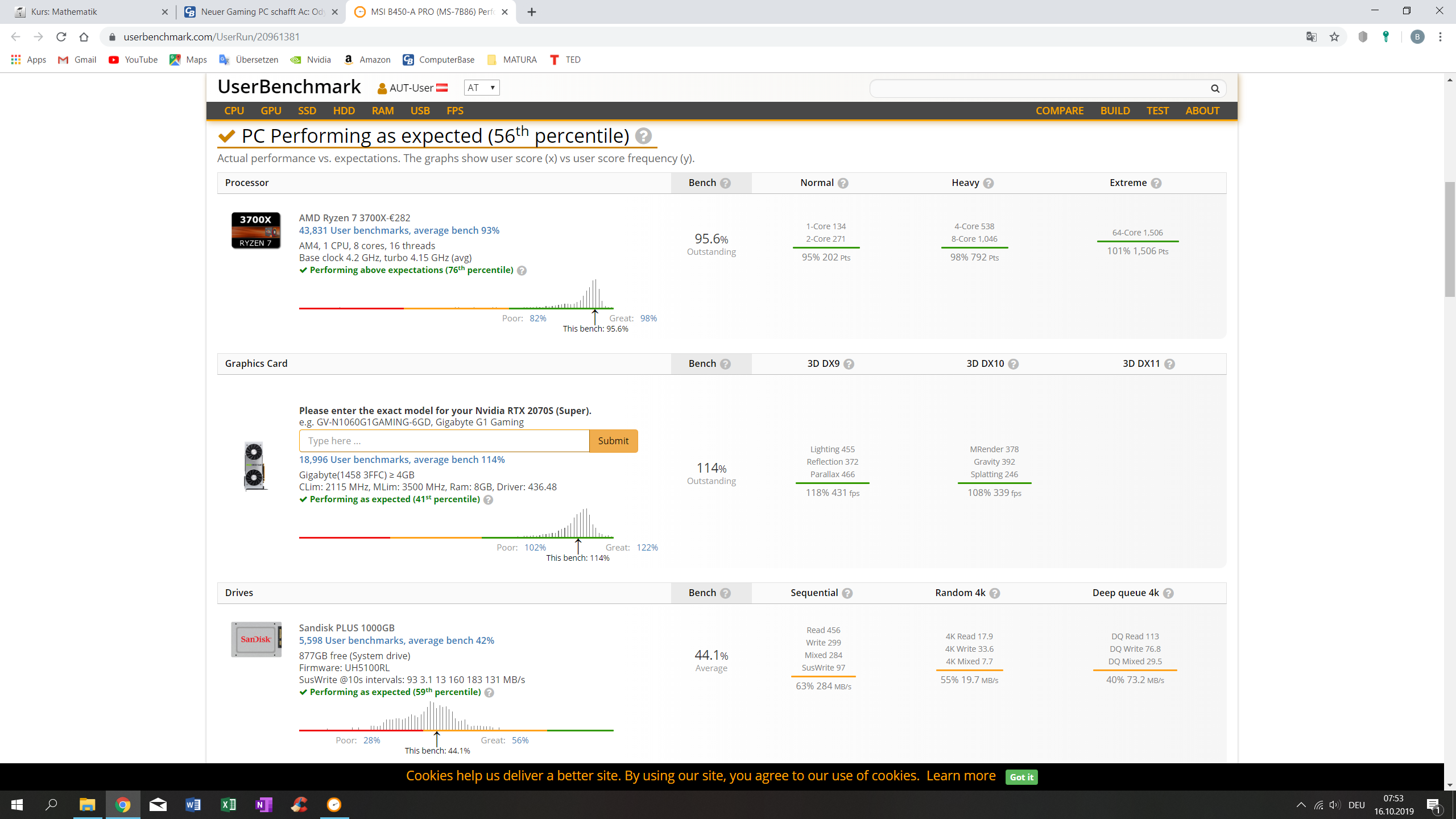Viewport: 1456px width, 819px height.
Task: Open 43,831 User benchmarks link
Action: pyautogui.click(x=399, y=230)
